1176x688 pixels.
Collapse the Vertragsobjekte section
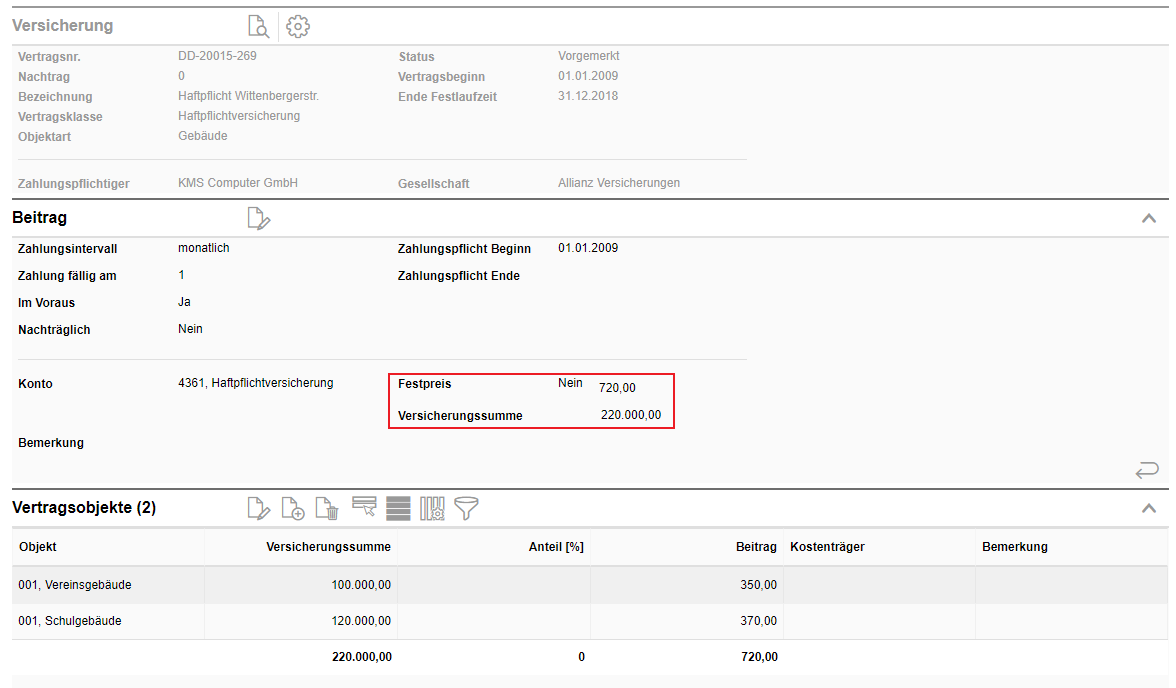coord(1149,508)
